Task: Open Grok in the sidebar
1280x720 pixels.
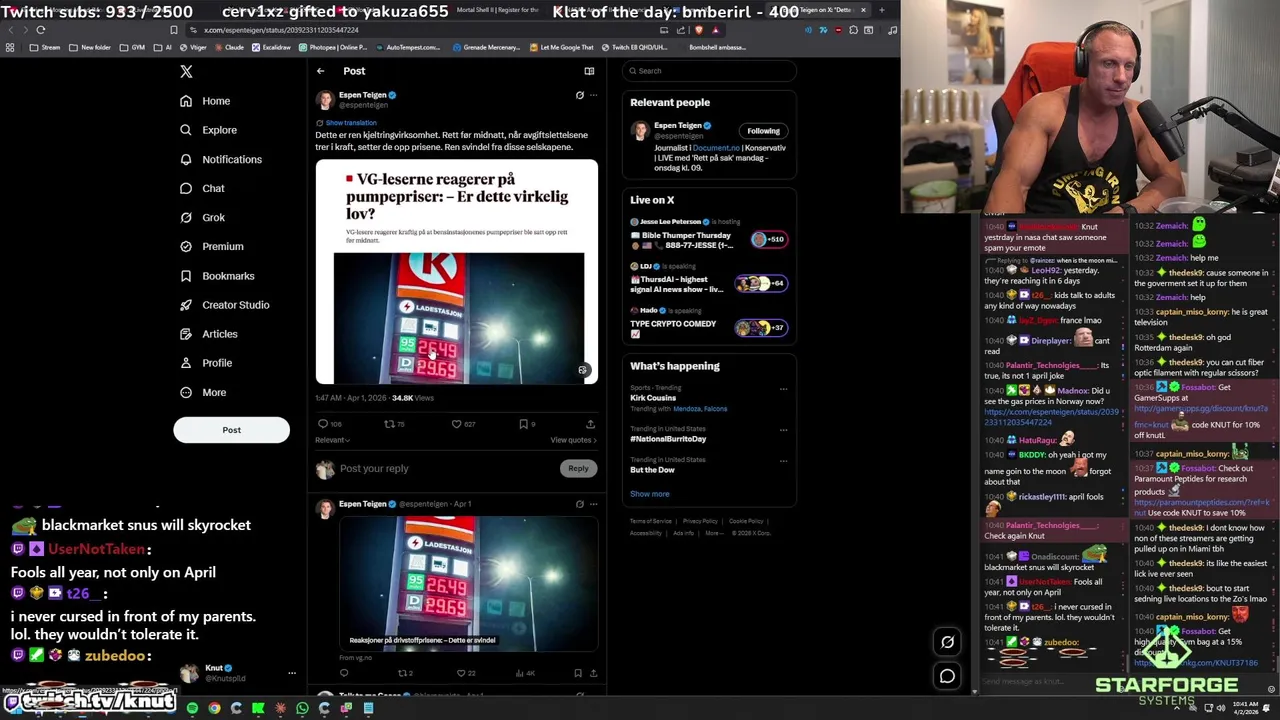Action: coord(202,217)
